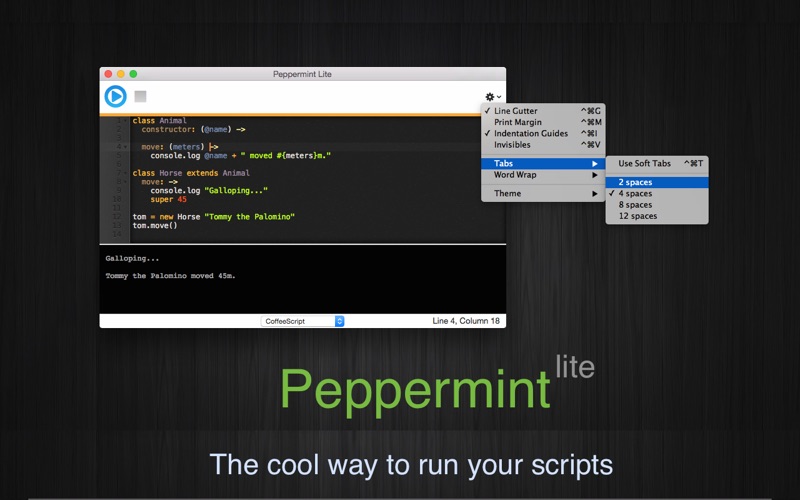Viewport: 800px width, 500px height.
Task: Click 'super 45' code line
Action: (x=168, y=199)
